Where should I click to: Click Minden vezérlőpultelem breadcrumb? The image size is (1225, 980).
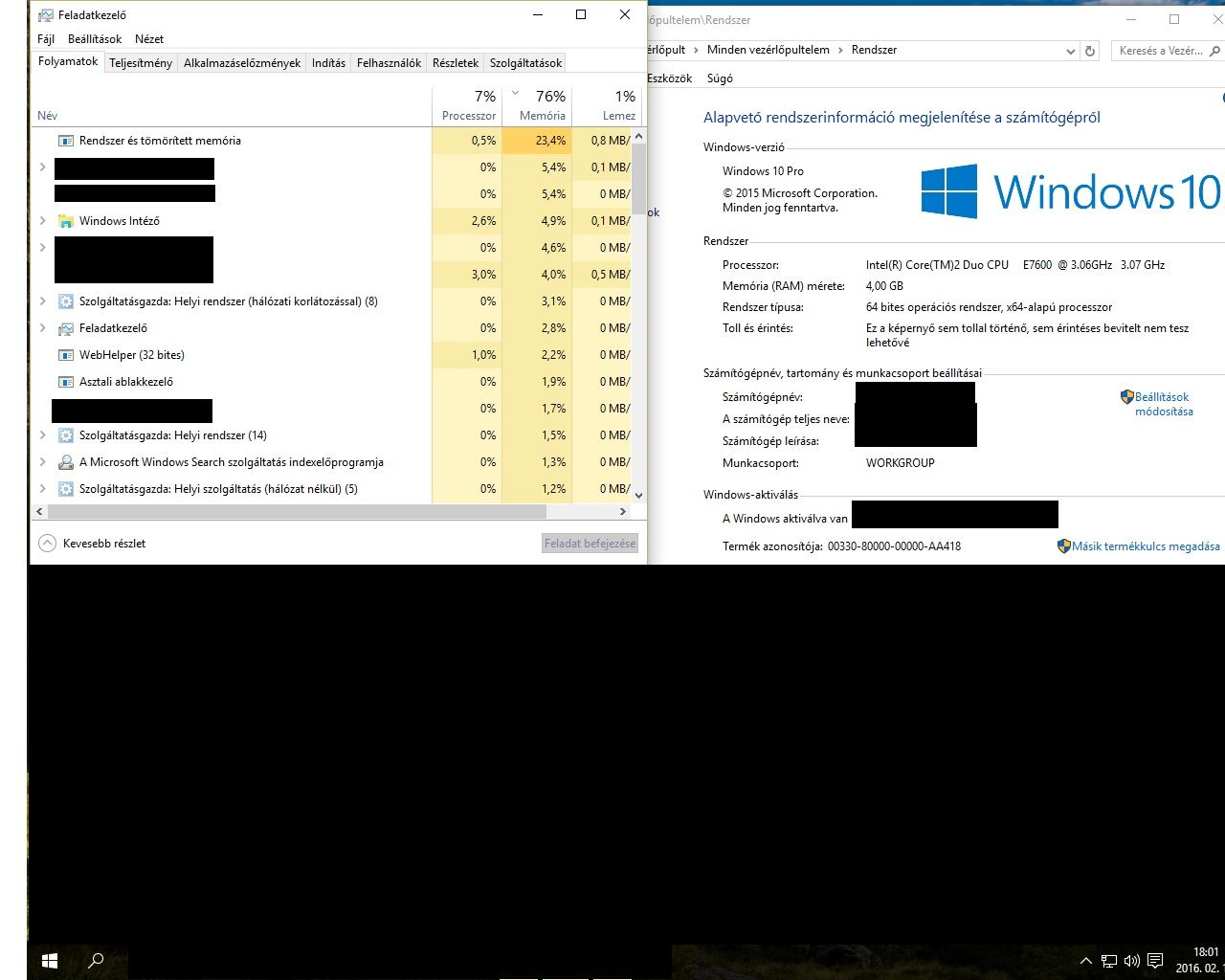click(768, 50)
